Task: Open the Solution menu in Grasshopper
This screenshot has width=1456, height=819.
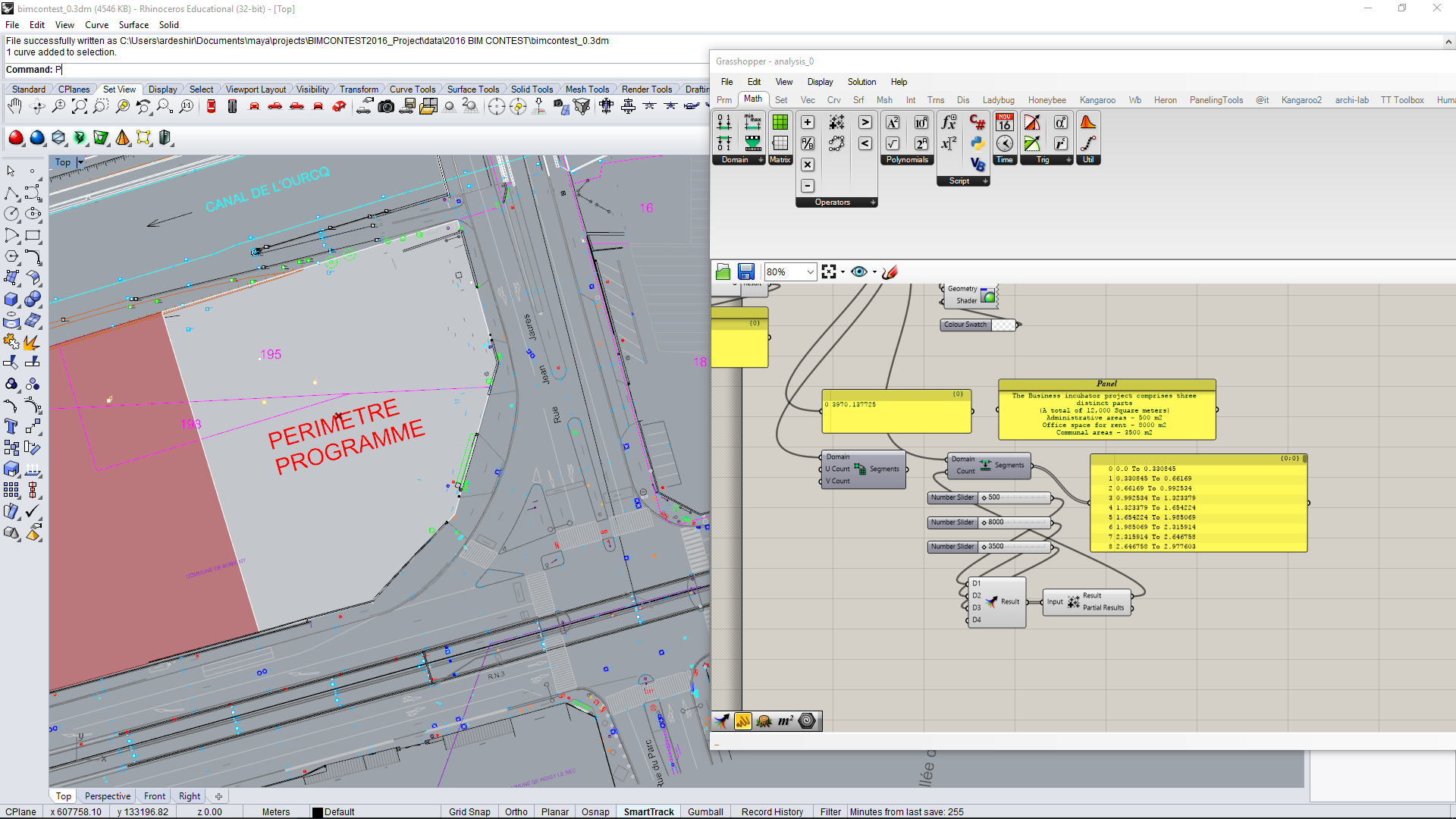Action: coord(861,82)
